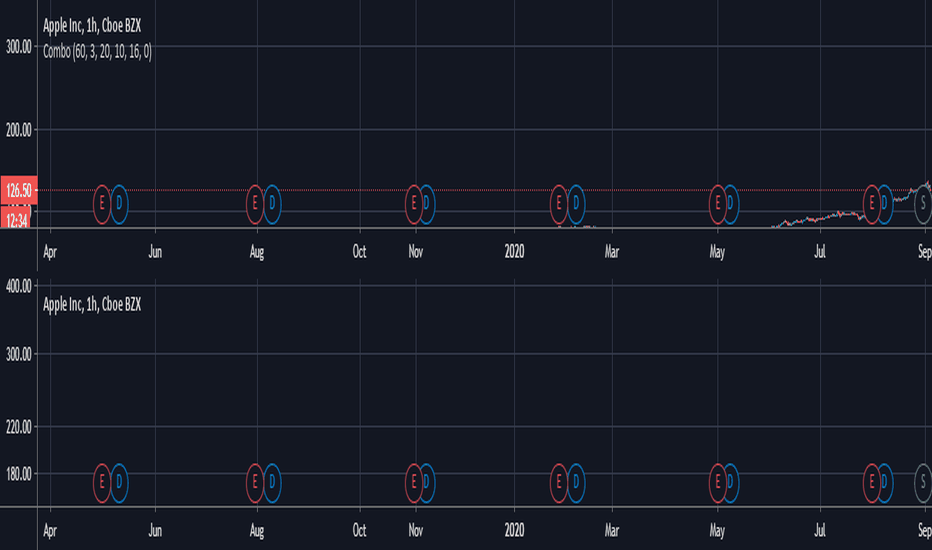Click top chart E marker between Jul and Sep
This screenshot has height=550, width=932.
tap(871, 204)
